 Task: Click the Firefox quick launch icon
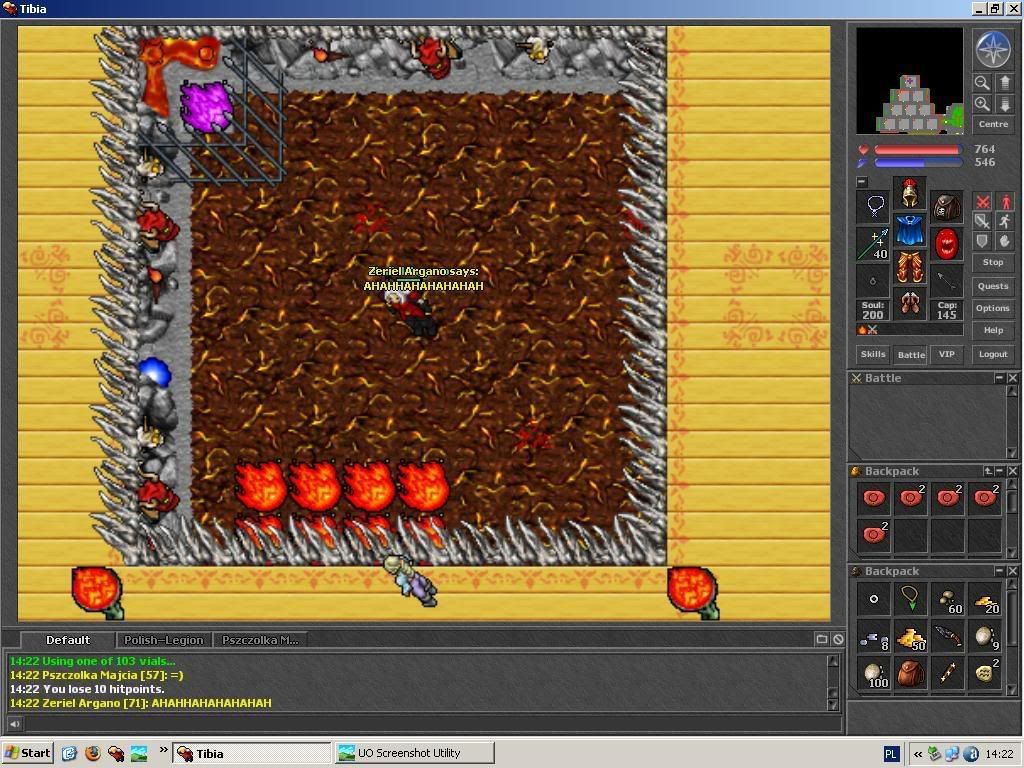(93, 753)
